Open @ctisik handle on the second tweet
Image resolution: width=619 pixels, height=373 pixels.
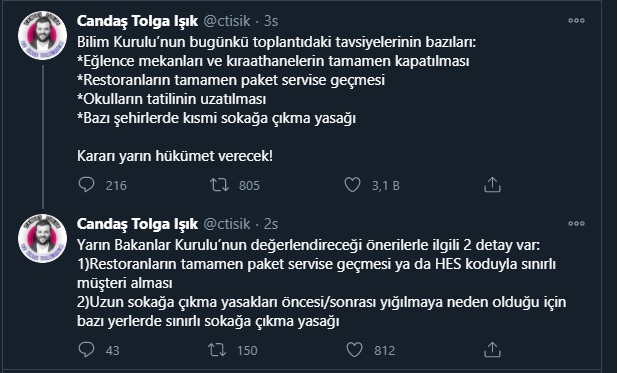(227, 224)
